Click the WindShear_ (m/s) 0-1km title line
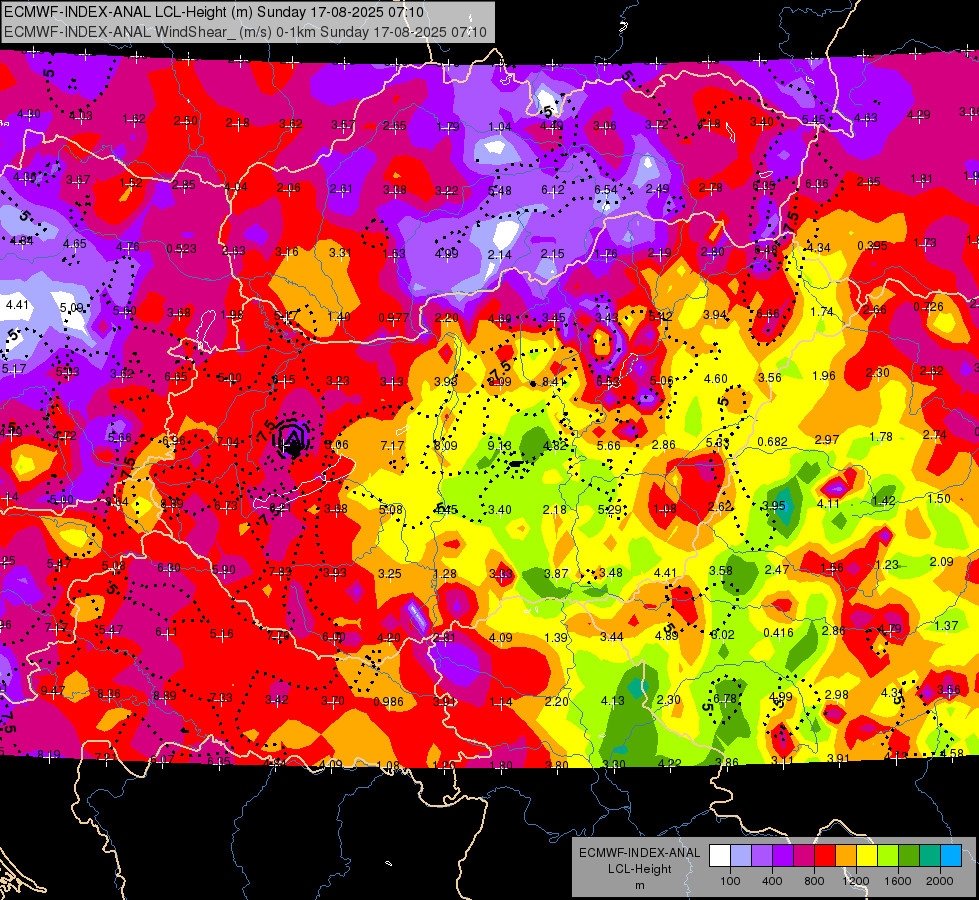The image size is (979, 900). pos(245,32)
